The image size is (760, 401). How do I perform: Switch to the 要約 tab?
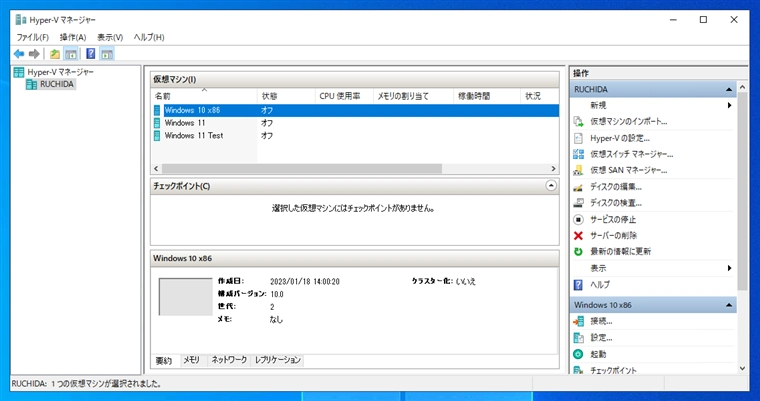tap(164, 361)
